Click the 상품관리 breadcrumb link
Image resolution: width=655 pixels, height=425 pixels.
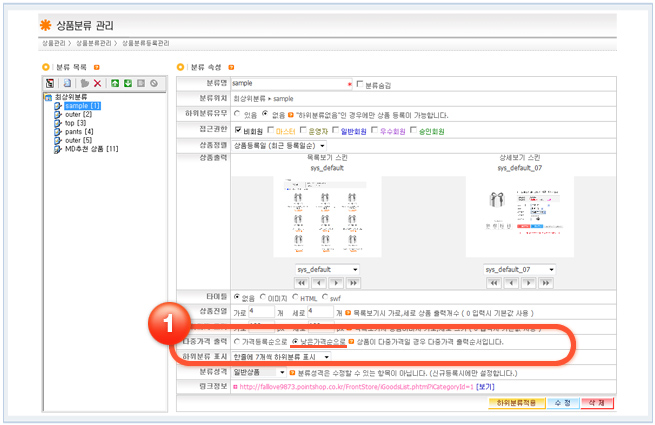pyautogui.click(x=54, y=45)
